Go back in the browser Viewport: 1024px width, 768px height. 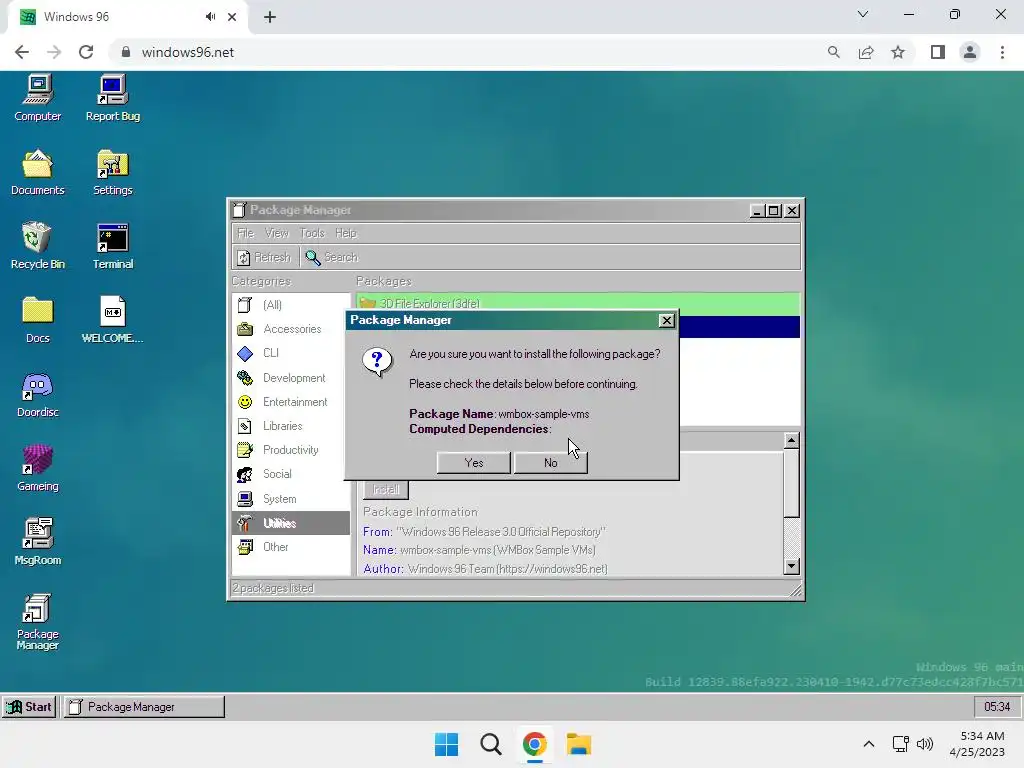coord(22,52)
